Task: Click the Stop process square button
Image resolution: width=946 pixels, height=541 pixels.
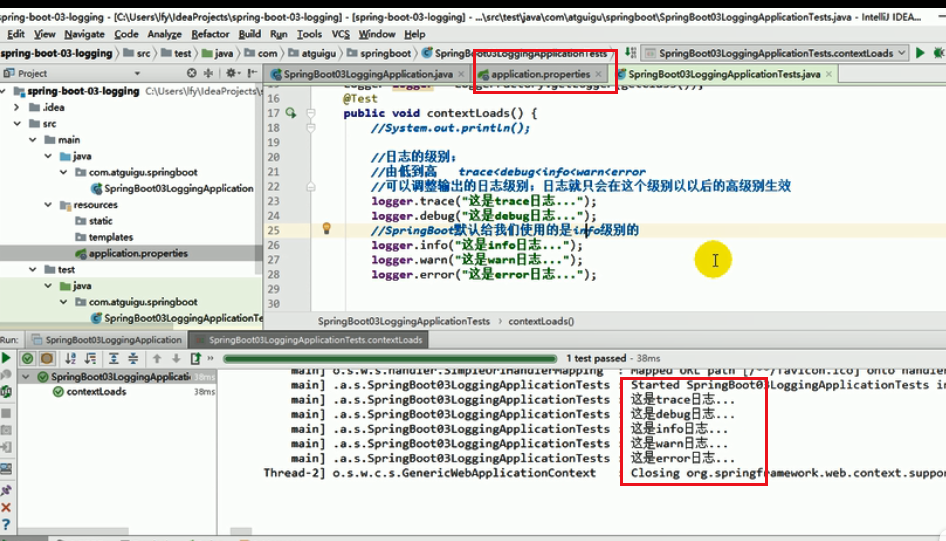Action: pyautogui.click(x=6, y=413)
